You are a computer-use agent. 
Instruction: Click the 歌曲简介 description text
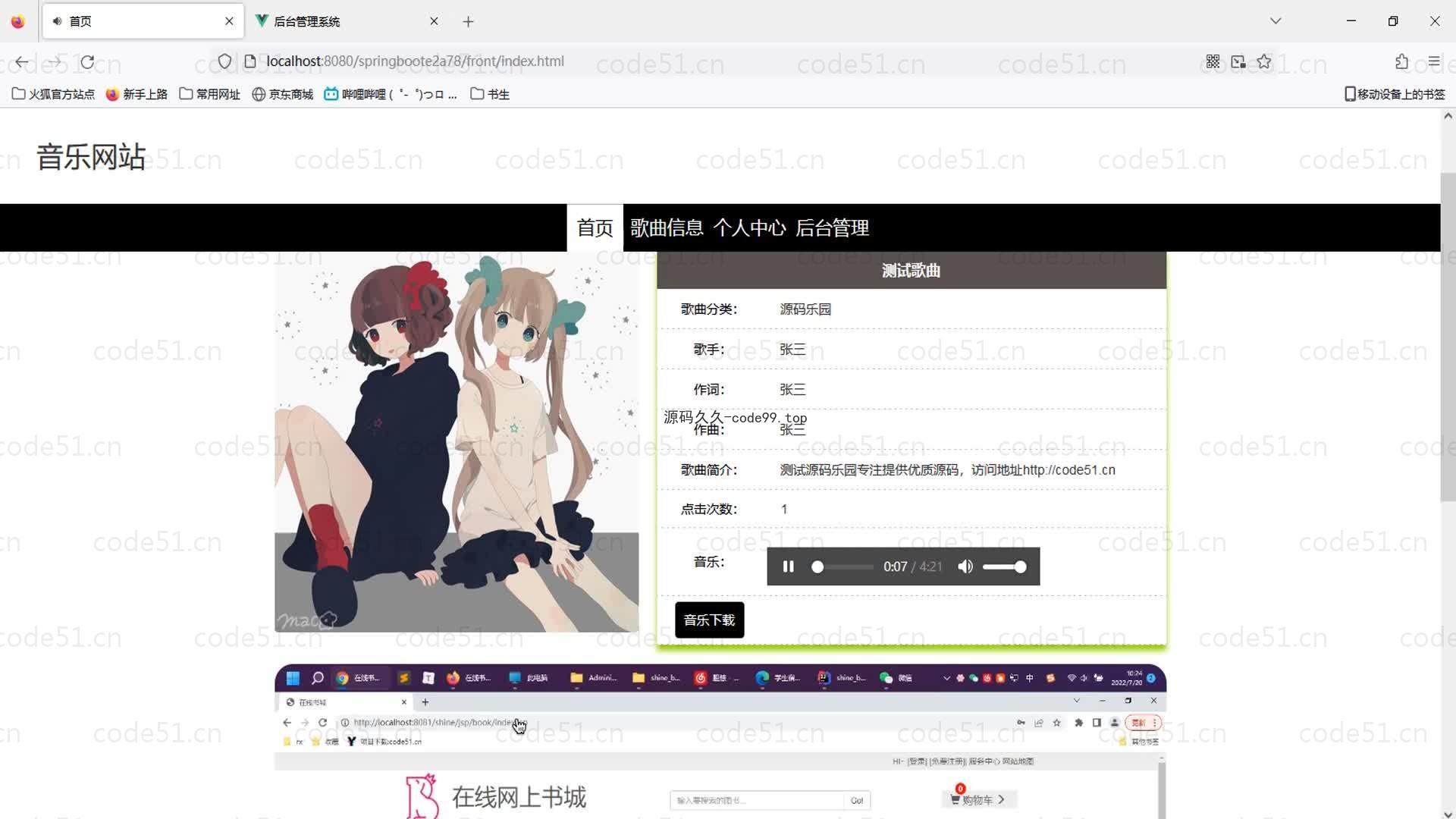(947, 470)
